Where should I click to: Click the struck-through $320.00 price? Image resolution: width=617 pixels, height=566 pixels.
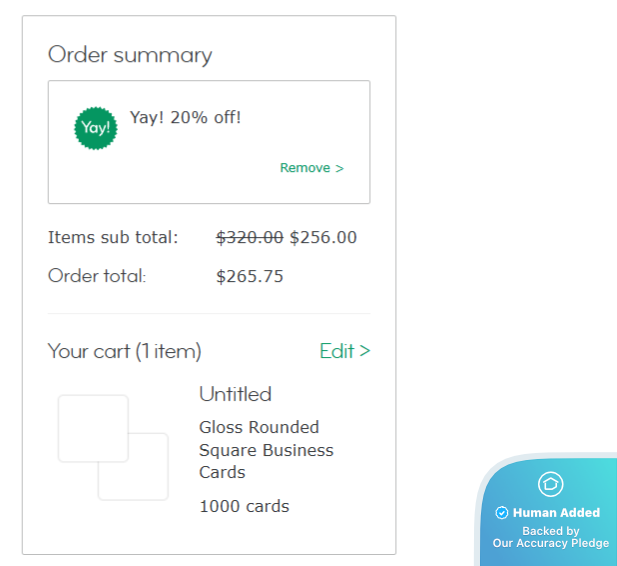[x=249, y=237]
